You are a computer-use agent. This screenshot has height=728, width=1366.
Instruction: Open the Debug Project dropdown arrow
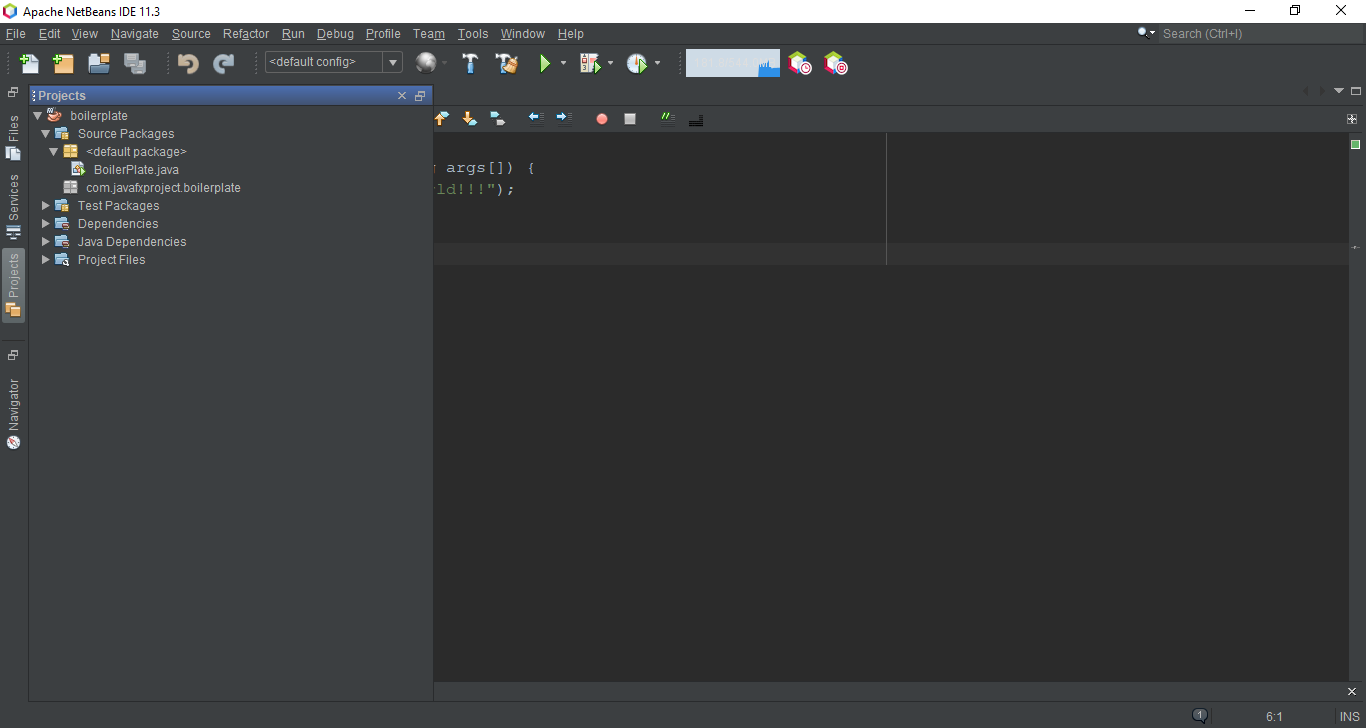point(610,63)
